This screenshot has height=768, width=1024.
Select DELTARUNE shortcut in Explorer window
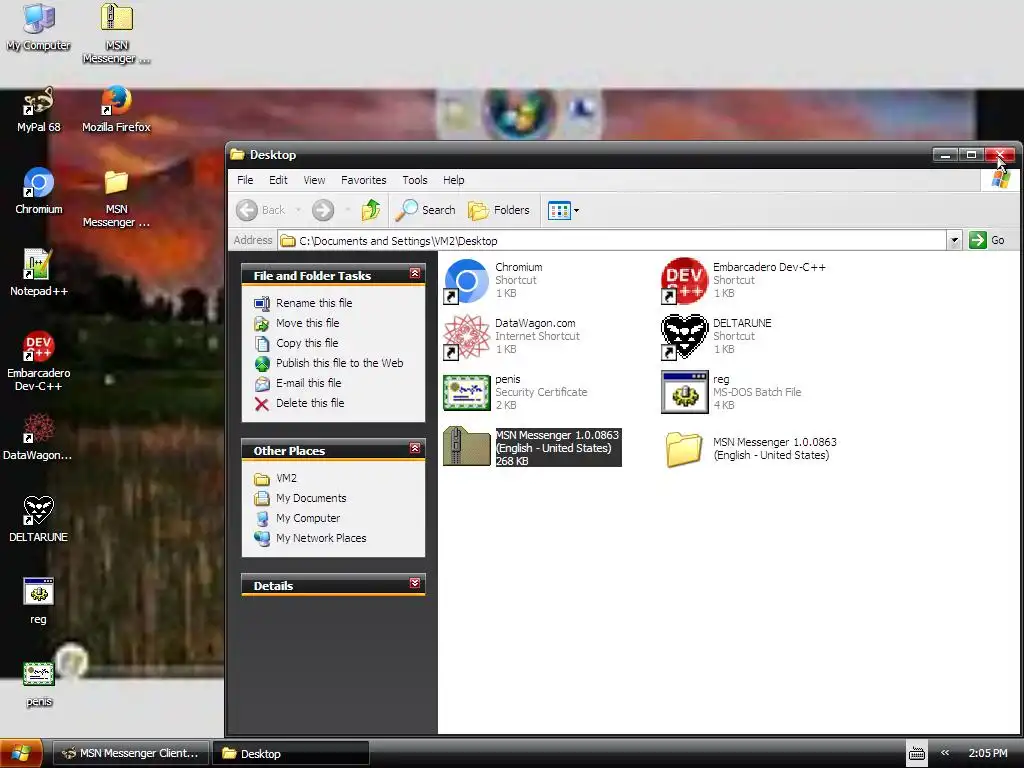[x=716, y=336]
